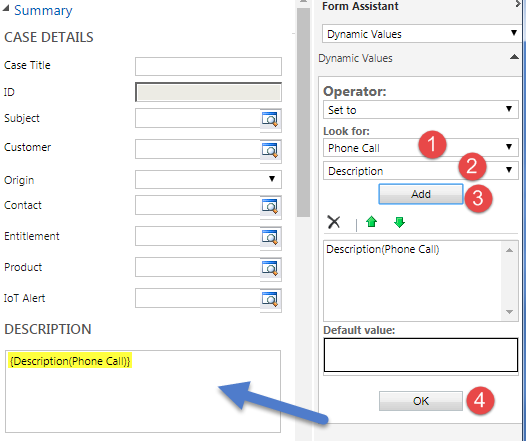Delete selected dynamic value with X icon

[334, 222]
